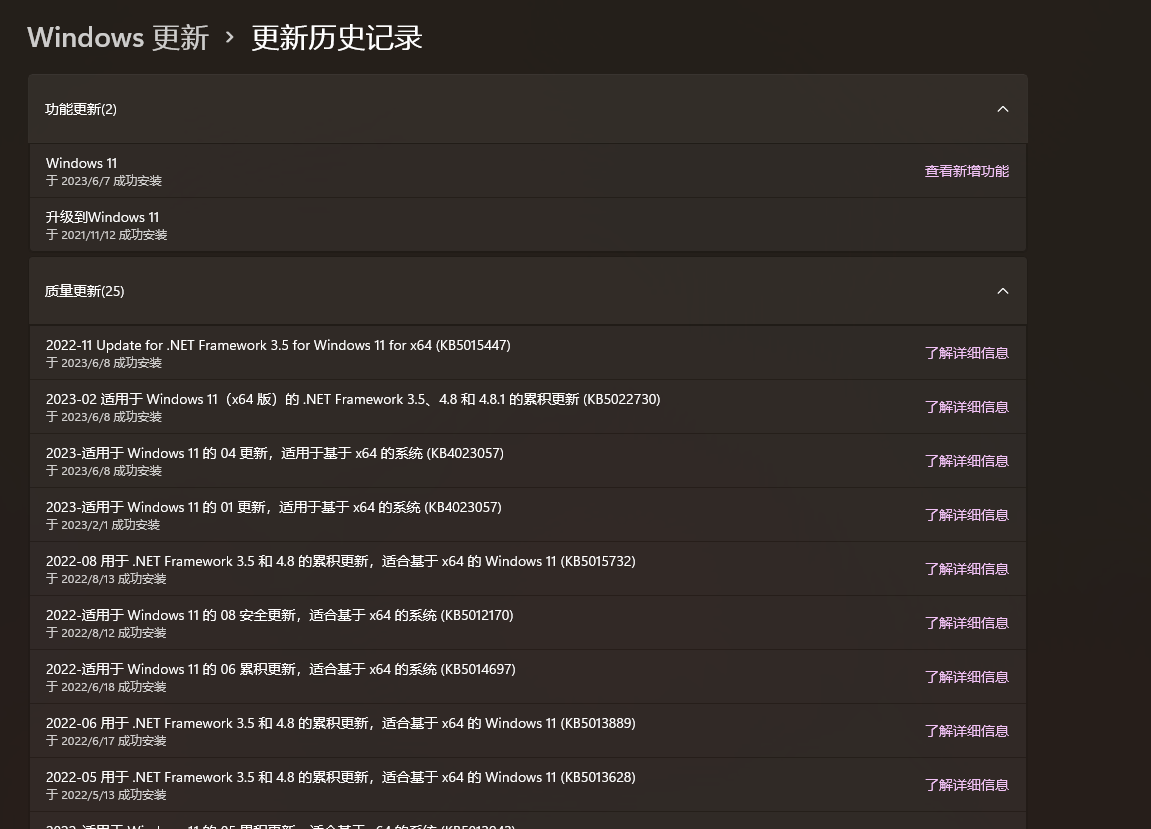Select the 2023-02 .NET Framework 累积更新 title

click(353, 399)
